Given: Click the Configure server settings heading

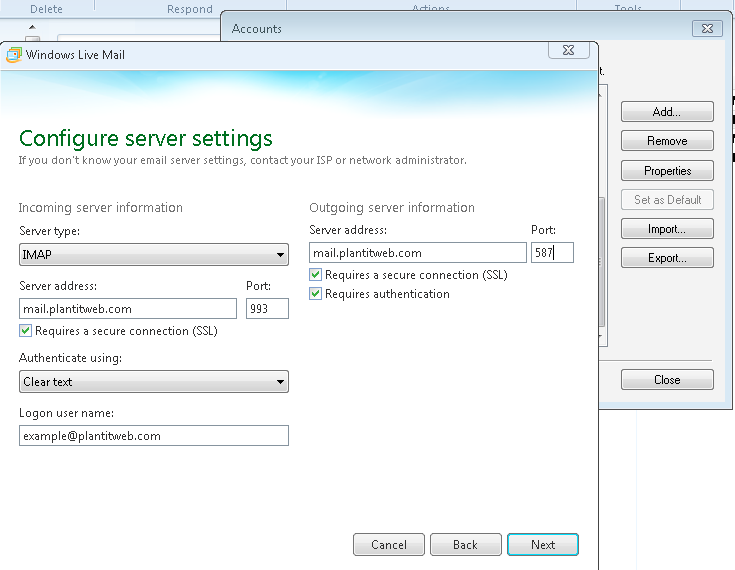Looking at the screenshot, I should (x=146, y=138).
